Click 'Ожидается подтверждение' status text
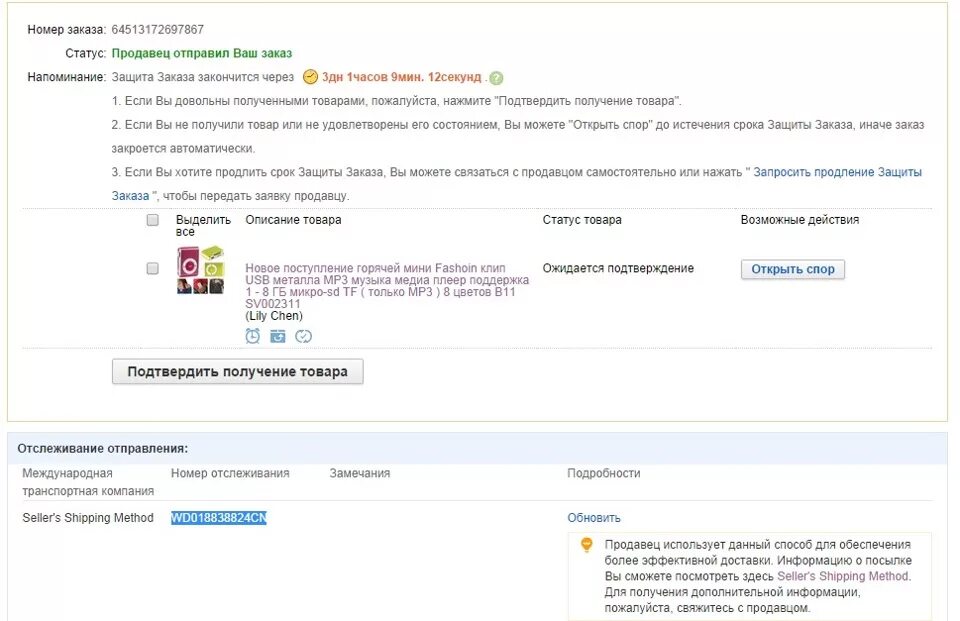 (x=618, y=268)
